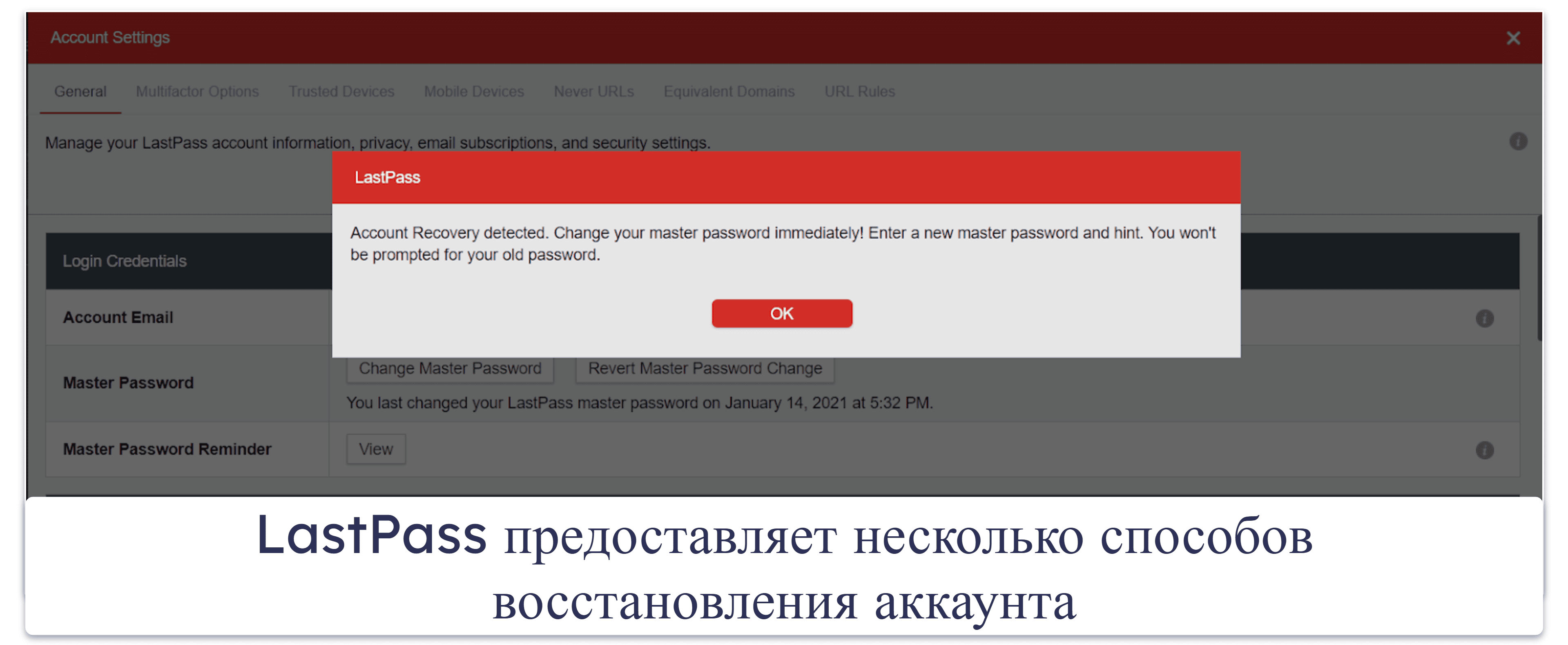
Task: Open the Mobile Devices tab
Action: tap(472, 91)
